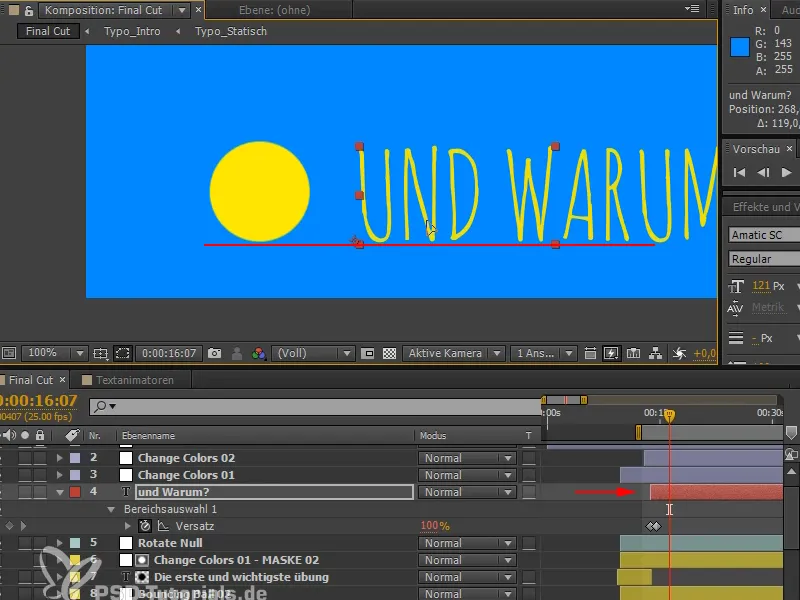Image resolution: width=800 pixels, height=600 pixels.
Task: Open the Aktive Kamera view dropdown
Action: 454,353
